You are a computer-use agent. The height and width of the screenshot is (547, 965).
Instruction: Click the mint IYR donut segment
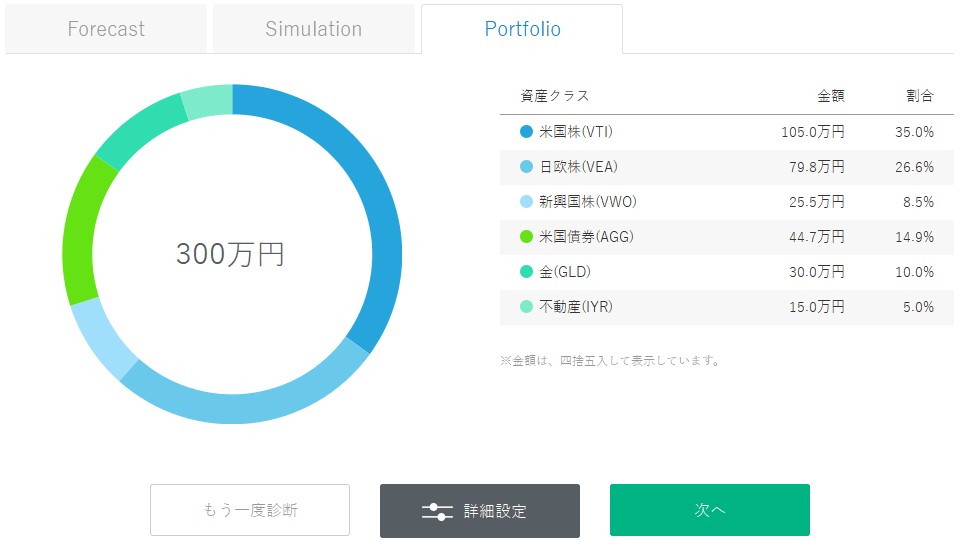click(x=208, y=102)
